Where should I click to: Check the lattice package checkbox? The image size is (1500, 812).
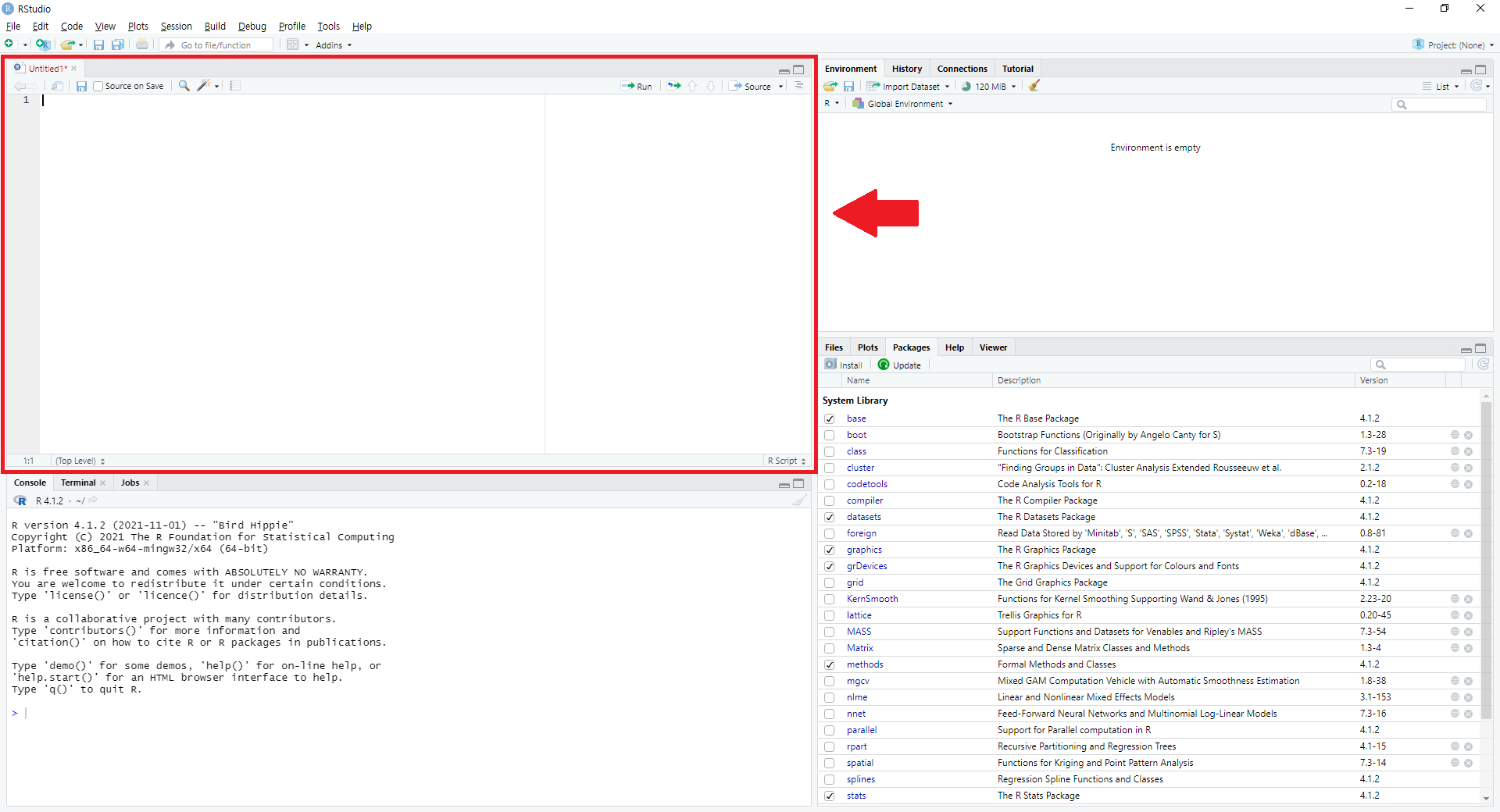[x=830, y=615]
